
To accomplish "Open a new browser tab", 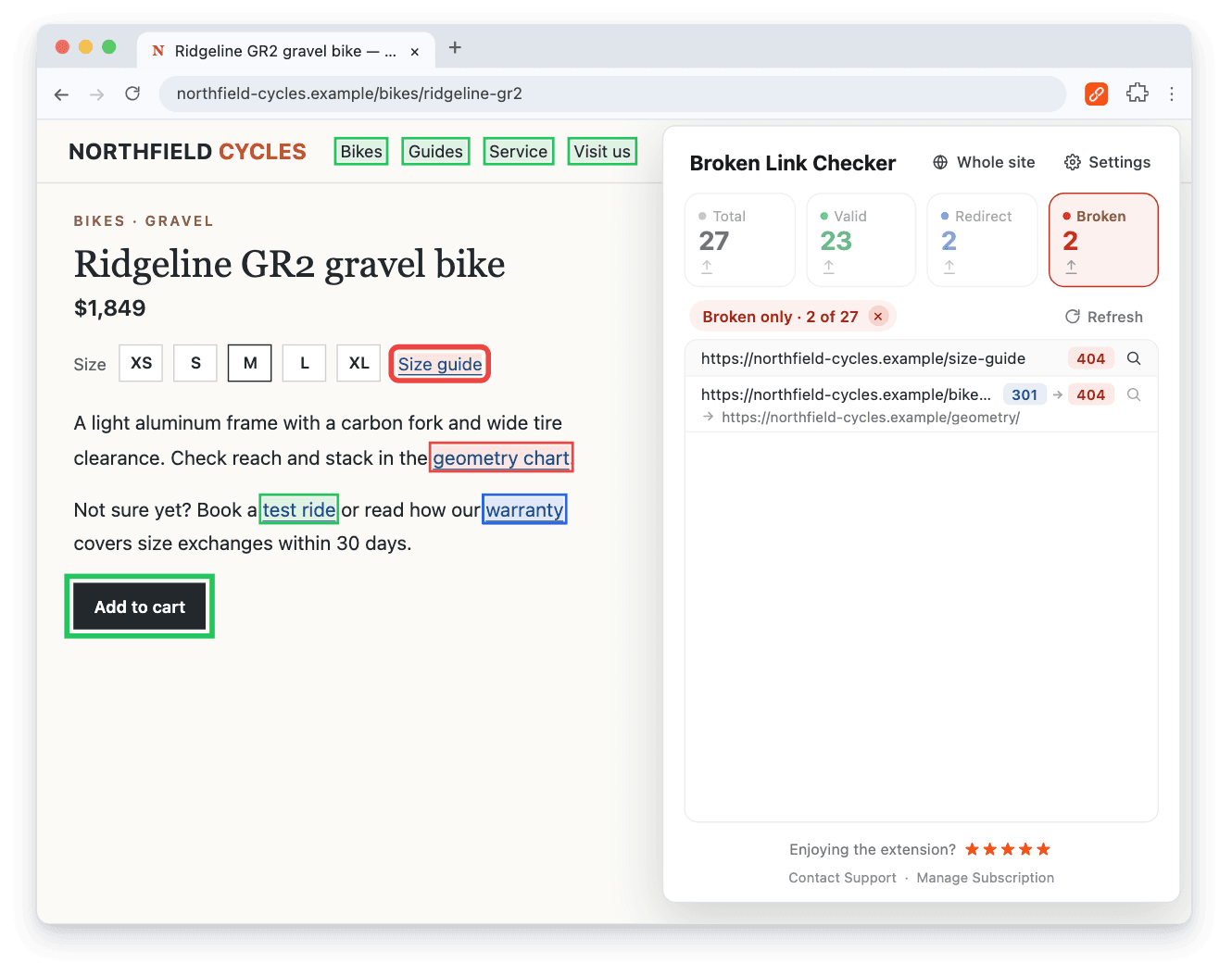I will pos(455,48).
